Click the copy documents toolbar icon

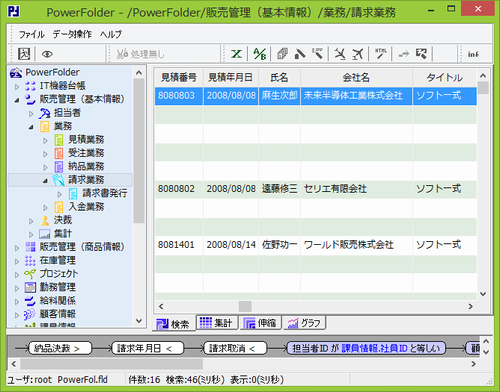point(282,54)
